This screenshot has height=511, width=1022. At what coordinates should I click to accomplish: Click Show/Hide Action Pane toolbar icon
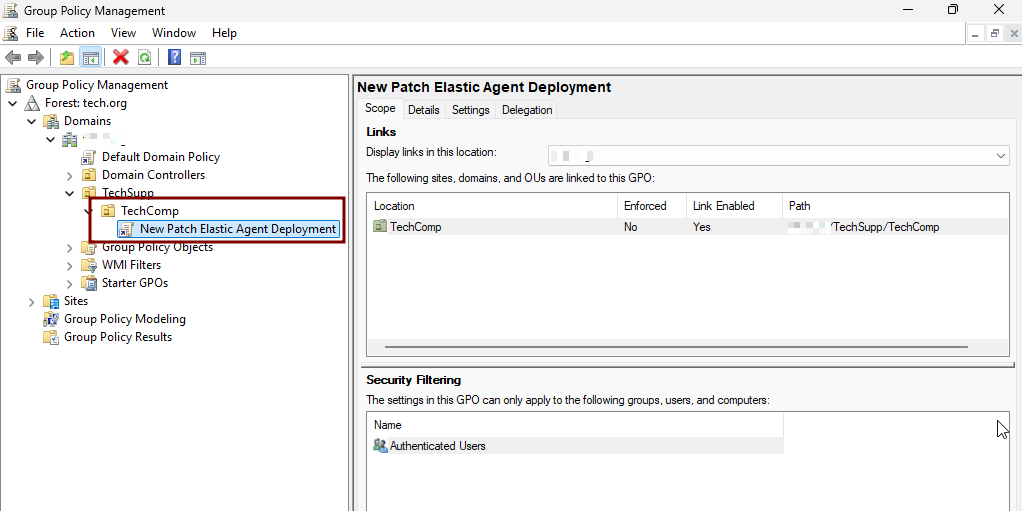coord(198,58)
